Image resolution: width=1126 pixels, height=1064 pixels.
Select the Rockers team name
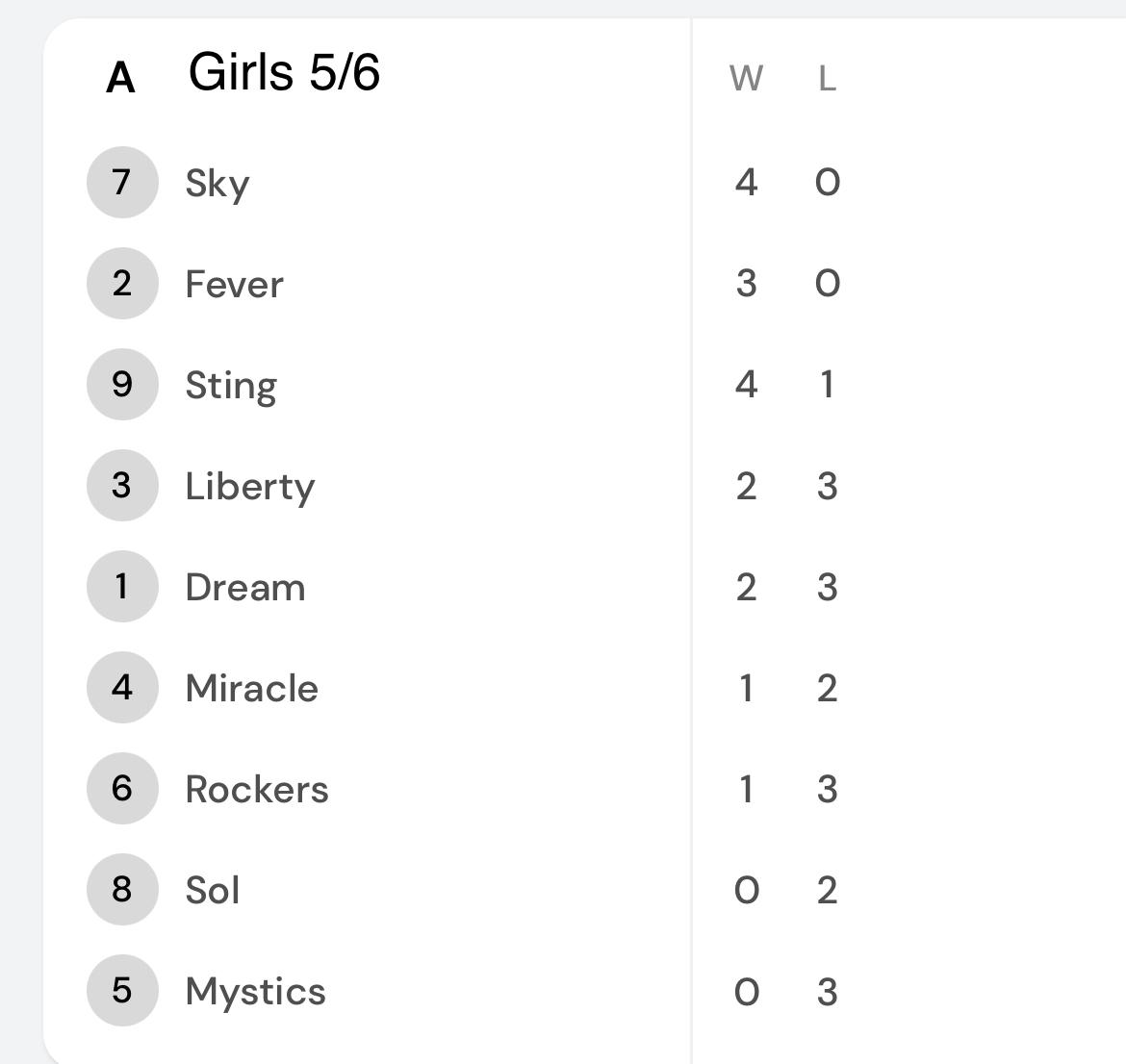[257, 789]
